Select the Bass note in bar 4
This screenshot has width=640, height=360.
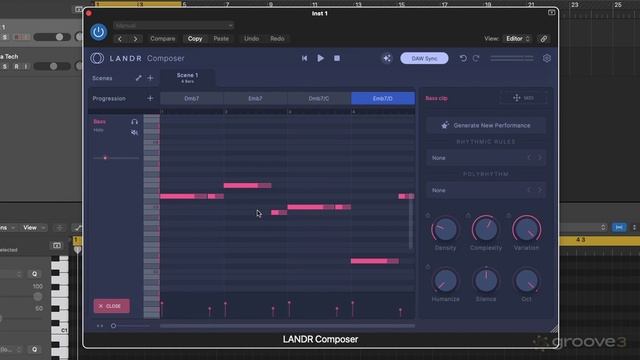(374, 261)
